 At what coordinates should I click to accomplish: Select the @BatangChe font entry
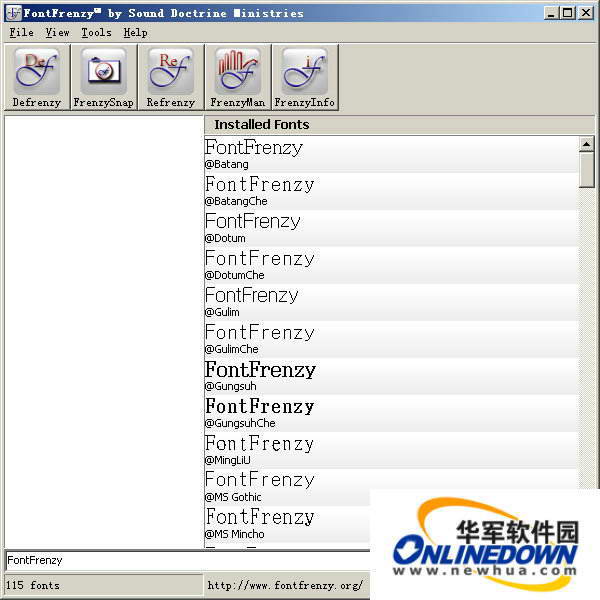point(391,191)
